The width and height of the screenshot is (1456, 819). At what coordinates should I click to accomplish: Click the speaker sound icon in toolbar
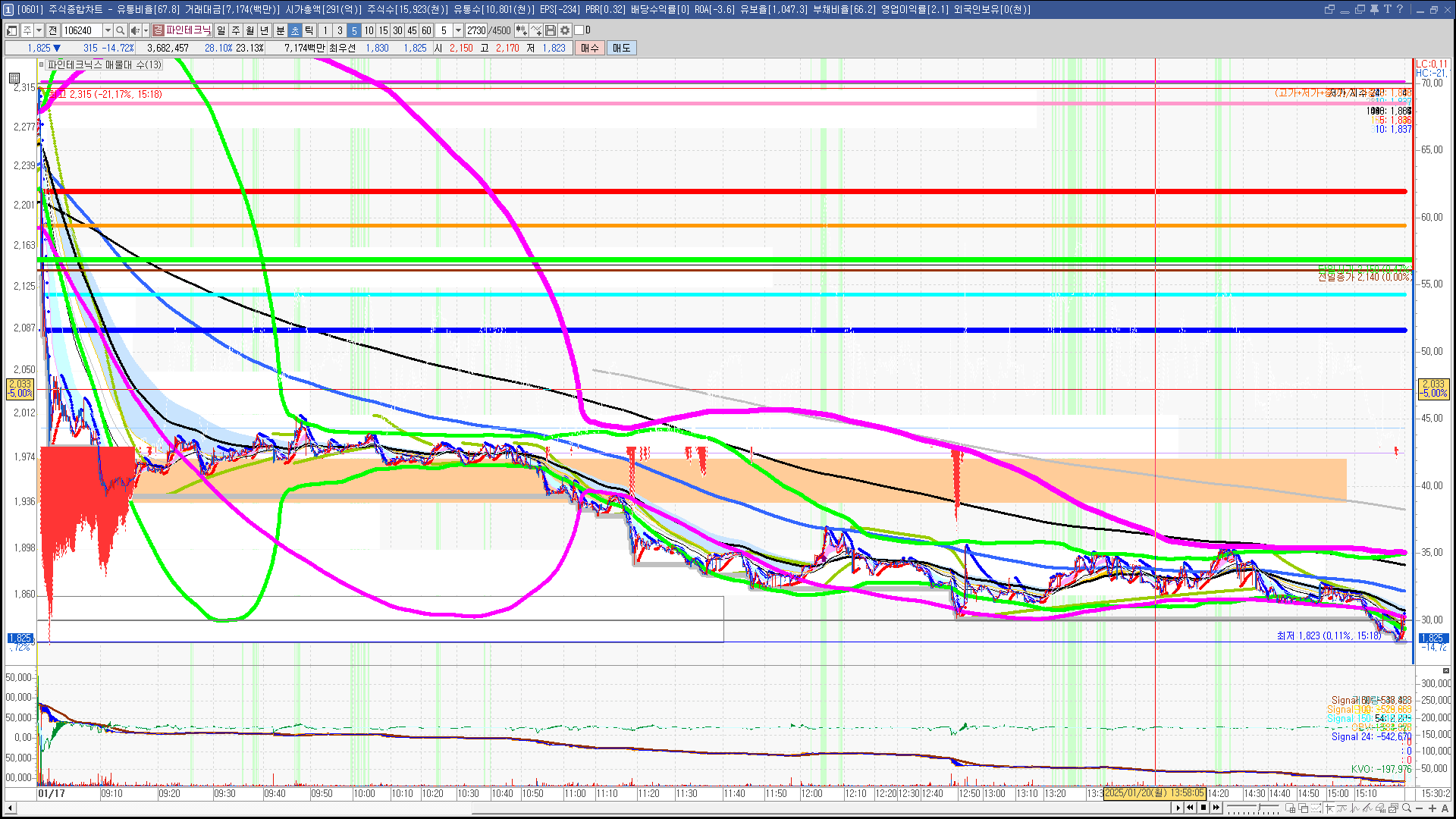click(134, 30)
